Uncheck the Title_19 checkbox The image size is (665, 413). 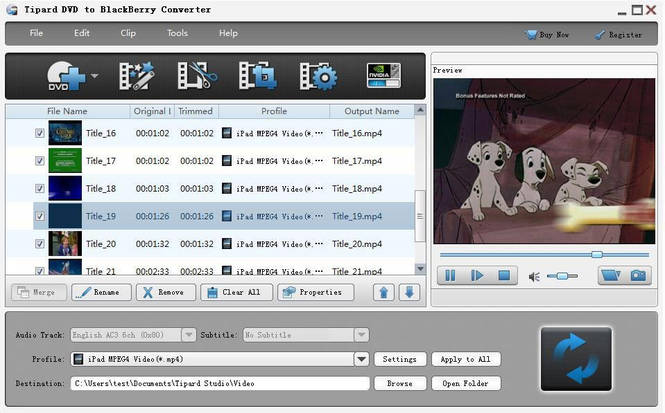39,216
